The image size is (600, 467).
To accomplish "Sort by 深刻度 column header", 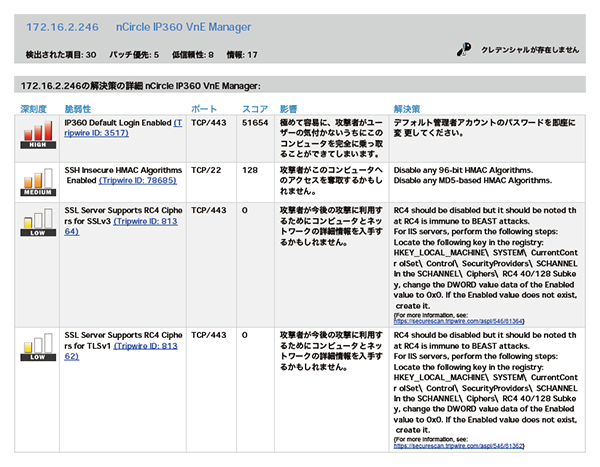I will 33,109.
